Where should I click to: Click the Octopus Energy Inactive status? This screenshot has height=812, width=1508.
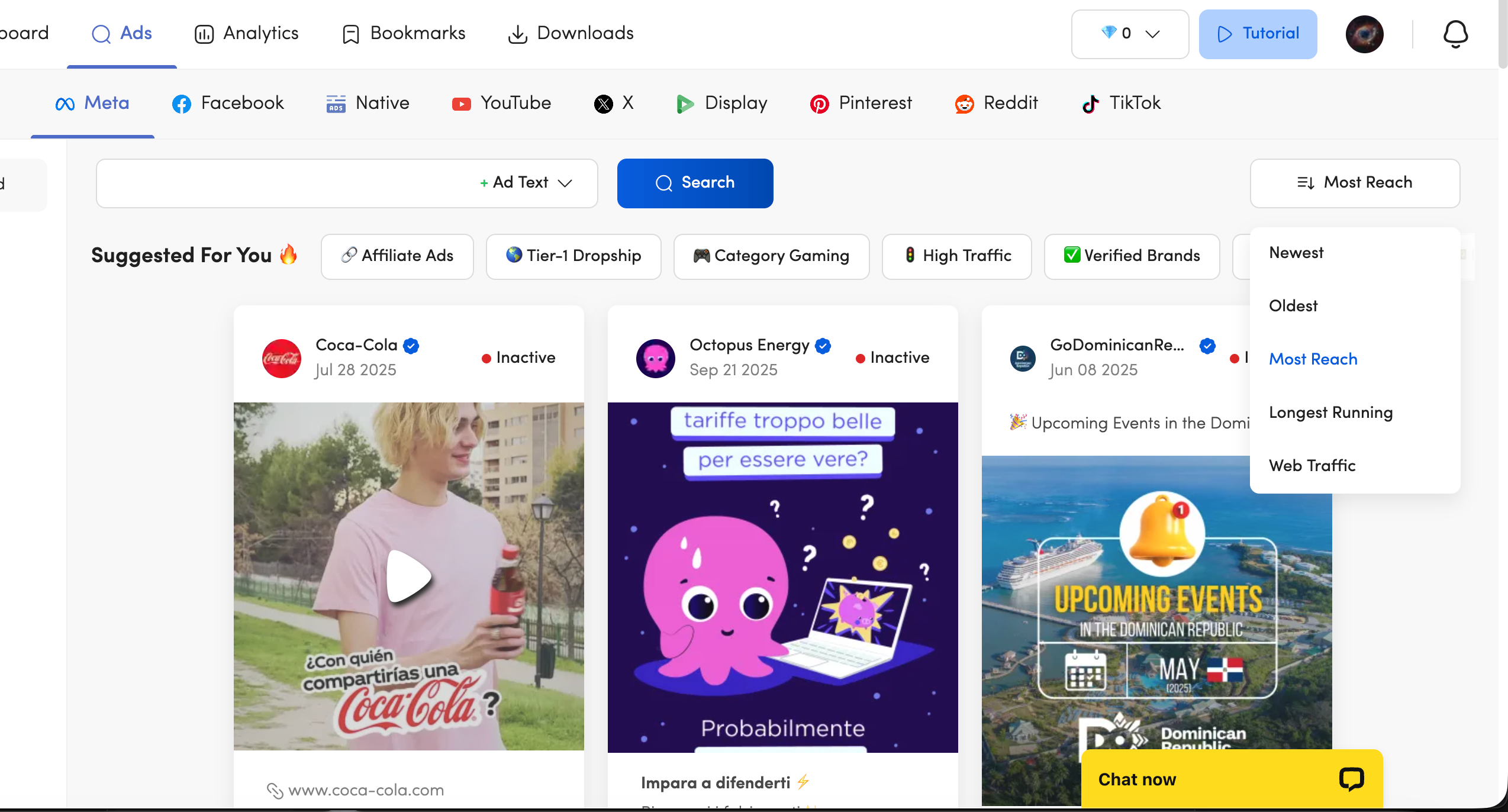point(892,357)
